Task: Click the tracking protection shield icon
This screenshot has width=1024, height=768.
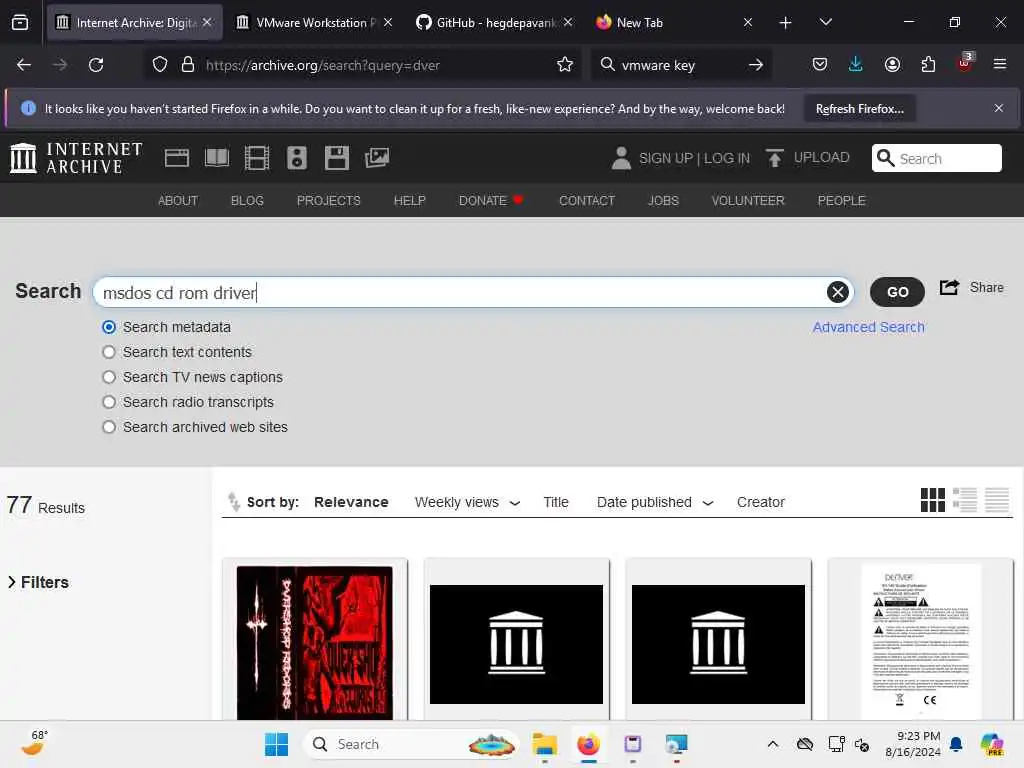Action: [160, 65]
